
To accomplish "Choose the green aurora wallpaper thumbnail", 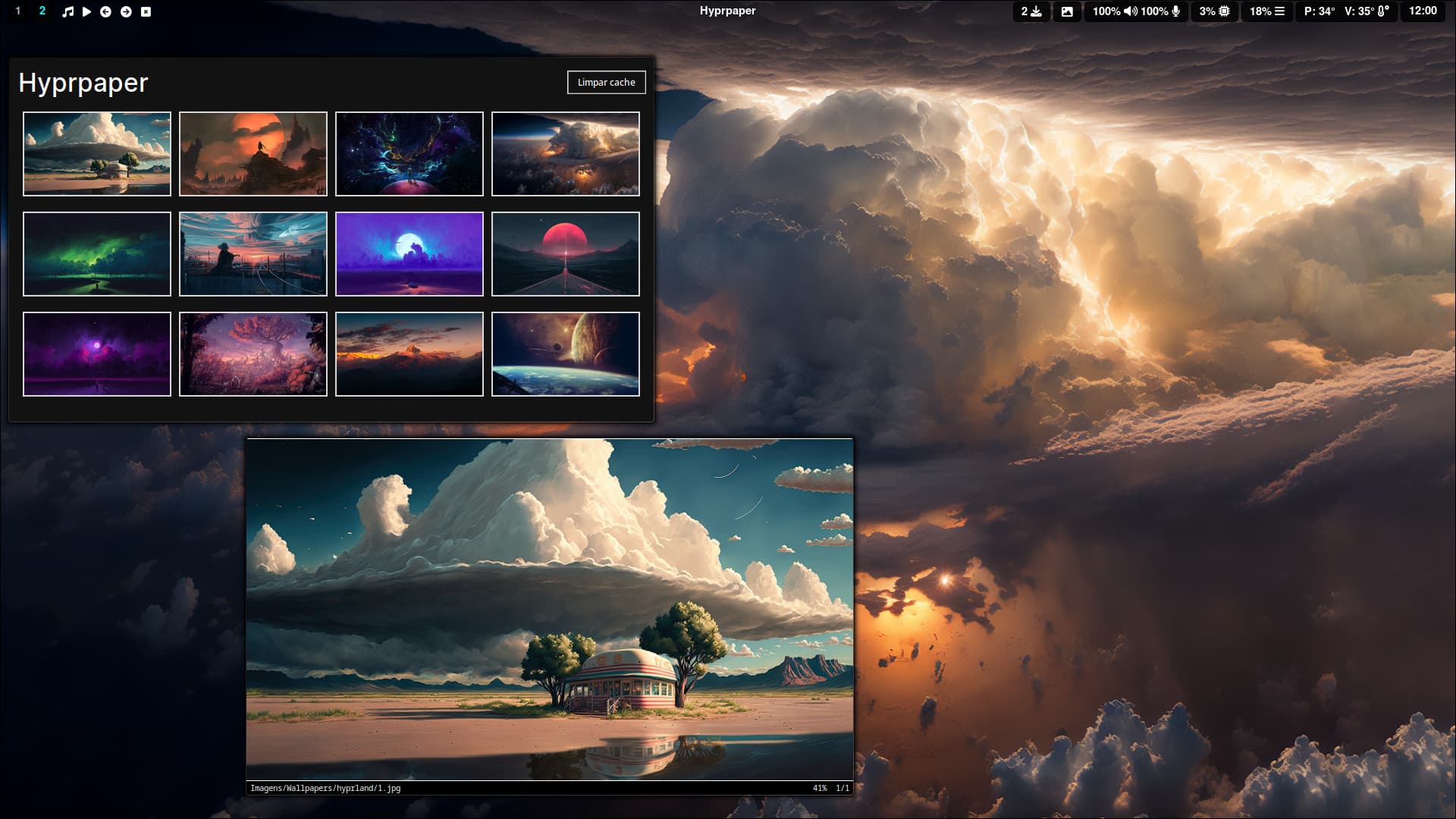I will (x=97, y=254).
